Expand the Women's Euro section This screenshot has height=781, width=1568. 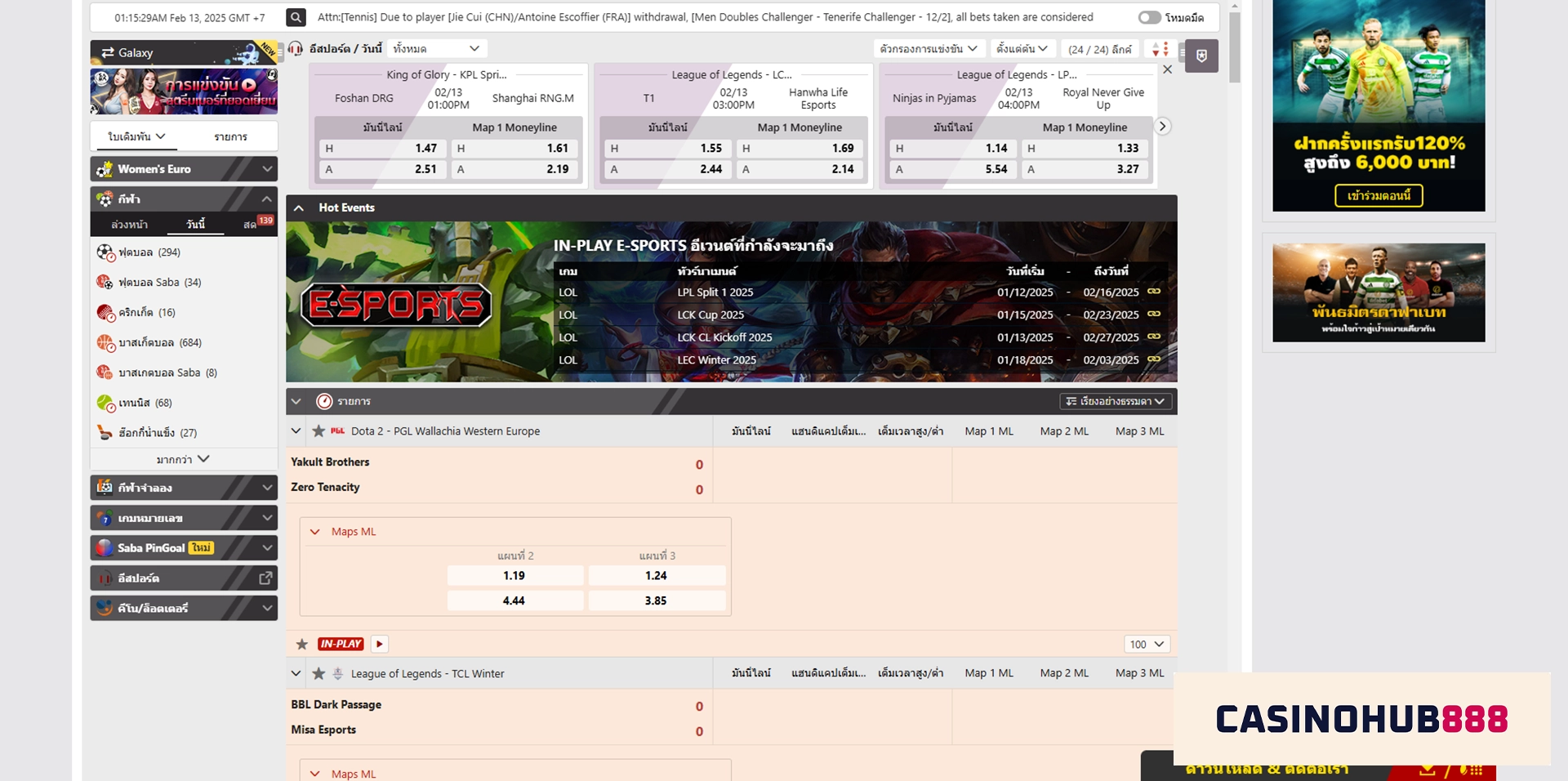click(x=184, y=169)
